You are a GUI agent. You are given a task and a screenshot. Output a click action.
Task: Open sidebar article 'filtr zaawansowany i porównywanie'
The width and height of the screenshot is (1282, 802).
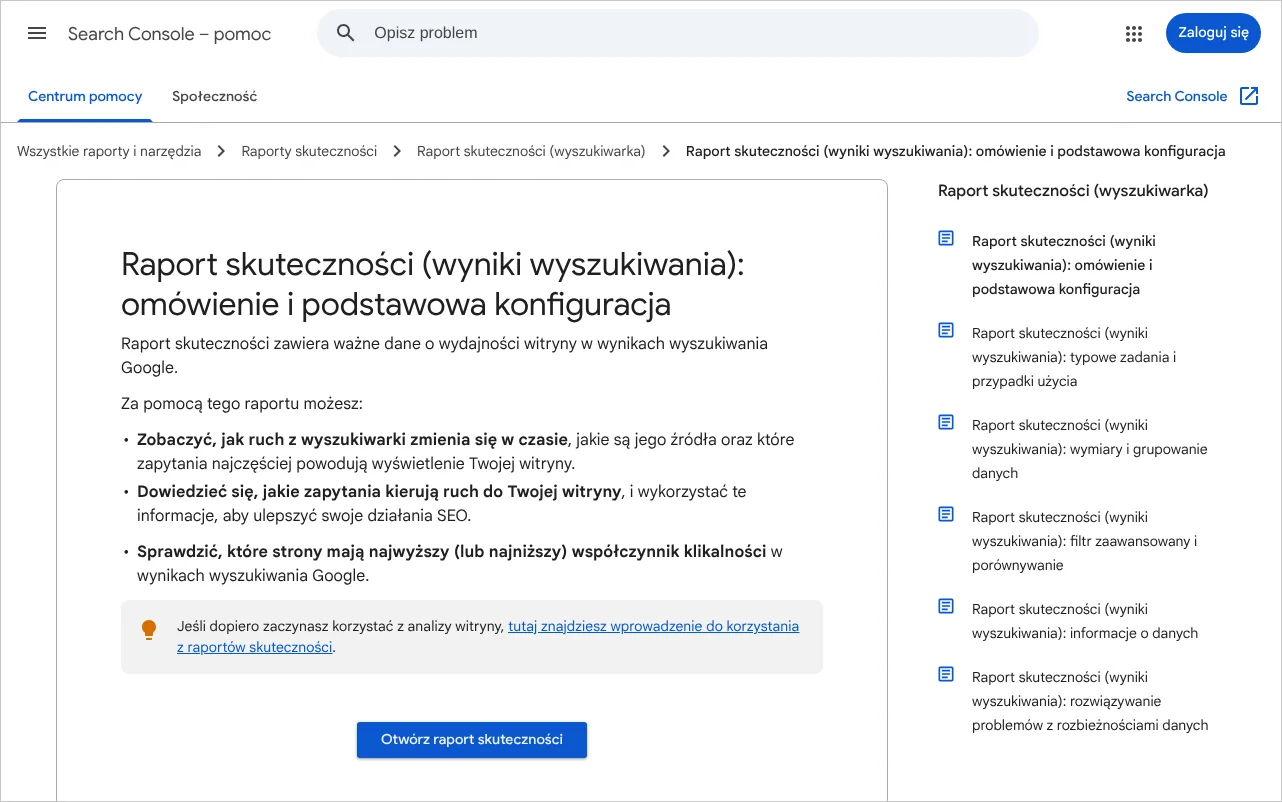(x=1085, y=541)
